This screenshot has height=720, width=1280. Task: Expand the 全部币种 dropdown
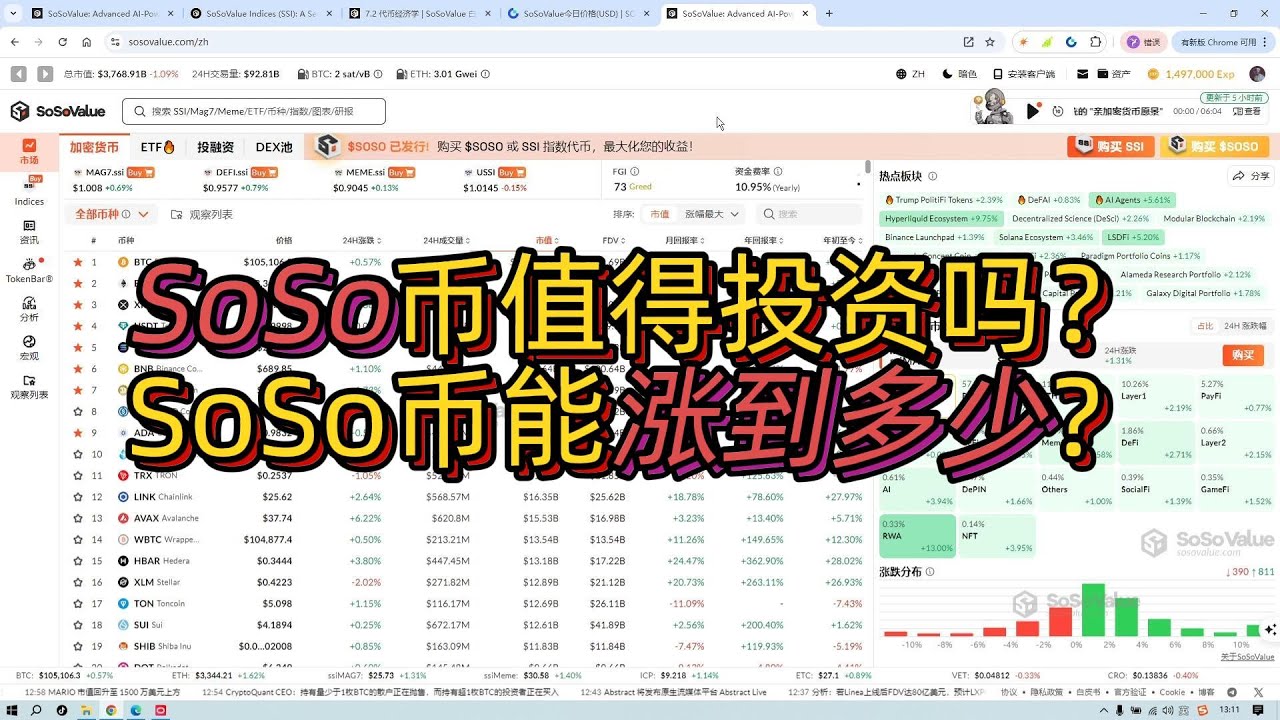coord(112,214)
